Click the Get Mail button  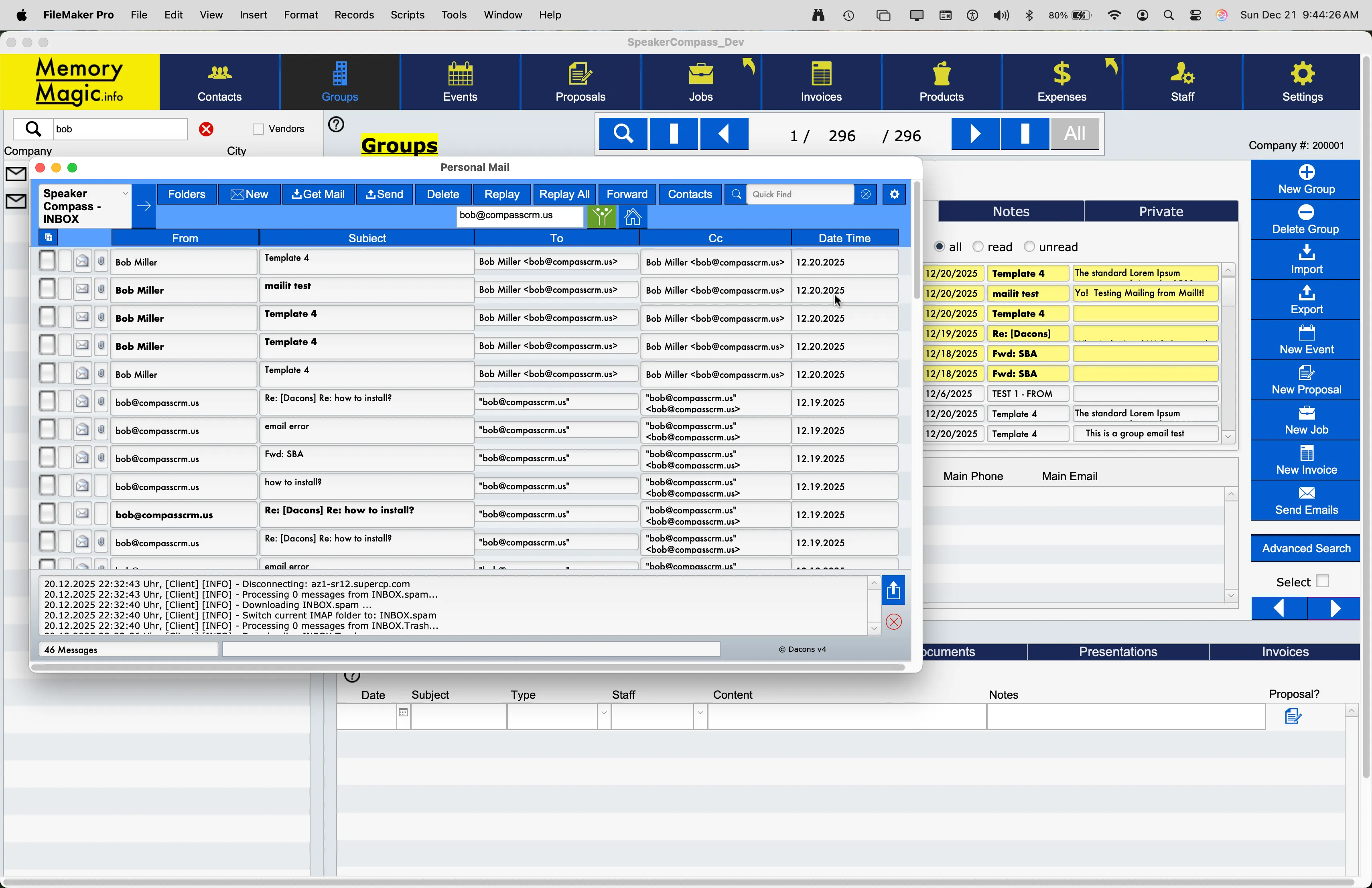click(x=318, y=194)
